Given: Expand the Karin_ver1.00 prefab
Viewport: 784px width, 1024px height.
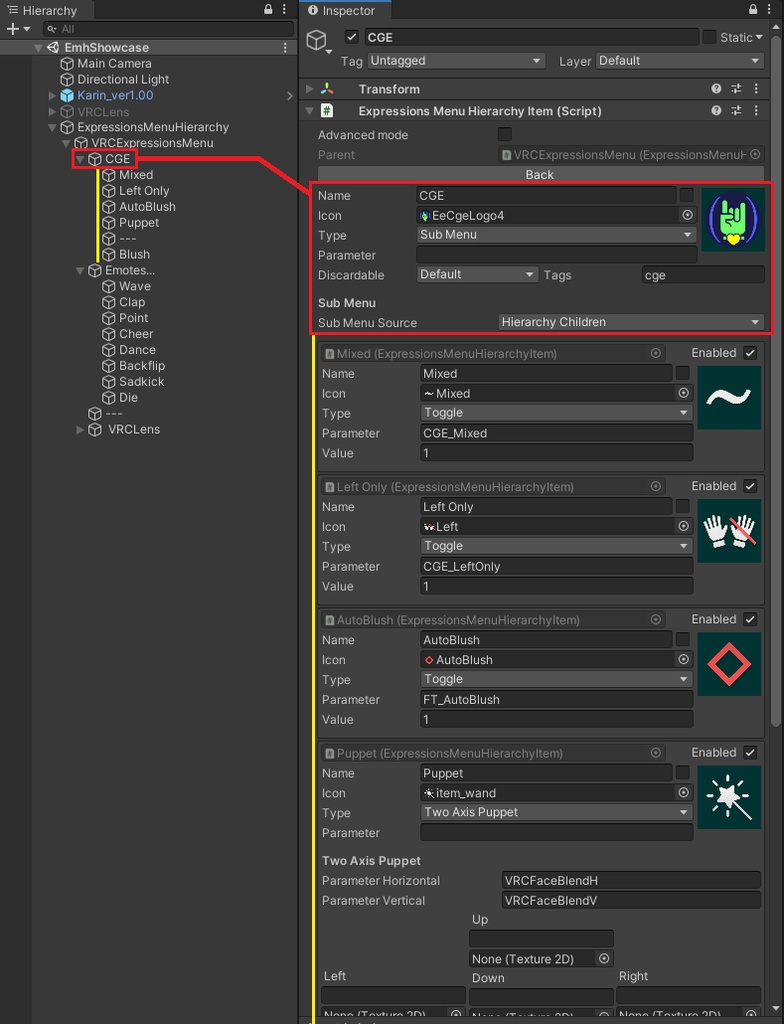Looking at the screenshot, I should 52,95.
